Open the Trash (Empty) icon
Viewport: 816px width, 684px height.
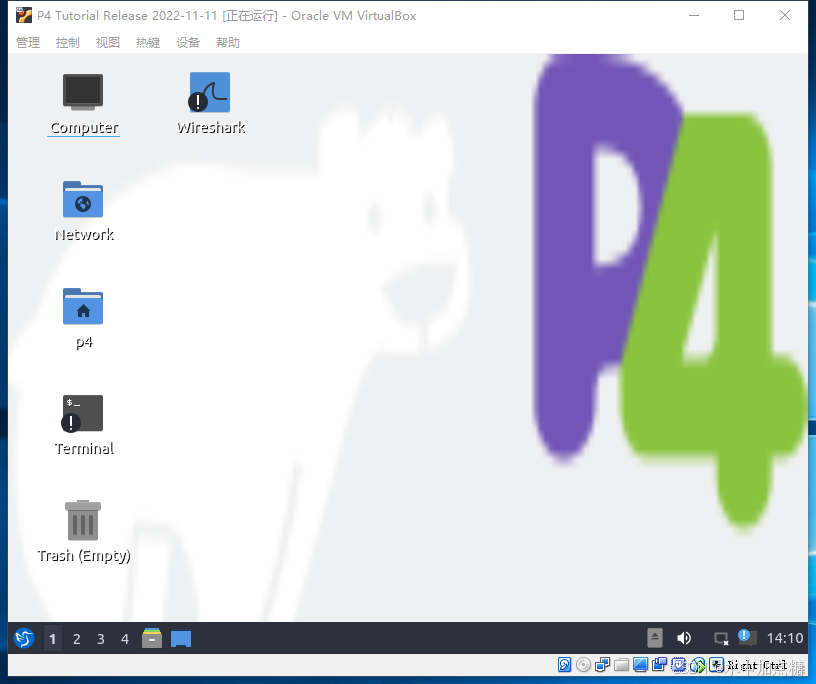(x=83, y=532)
